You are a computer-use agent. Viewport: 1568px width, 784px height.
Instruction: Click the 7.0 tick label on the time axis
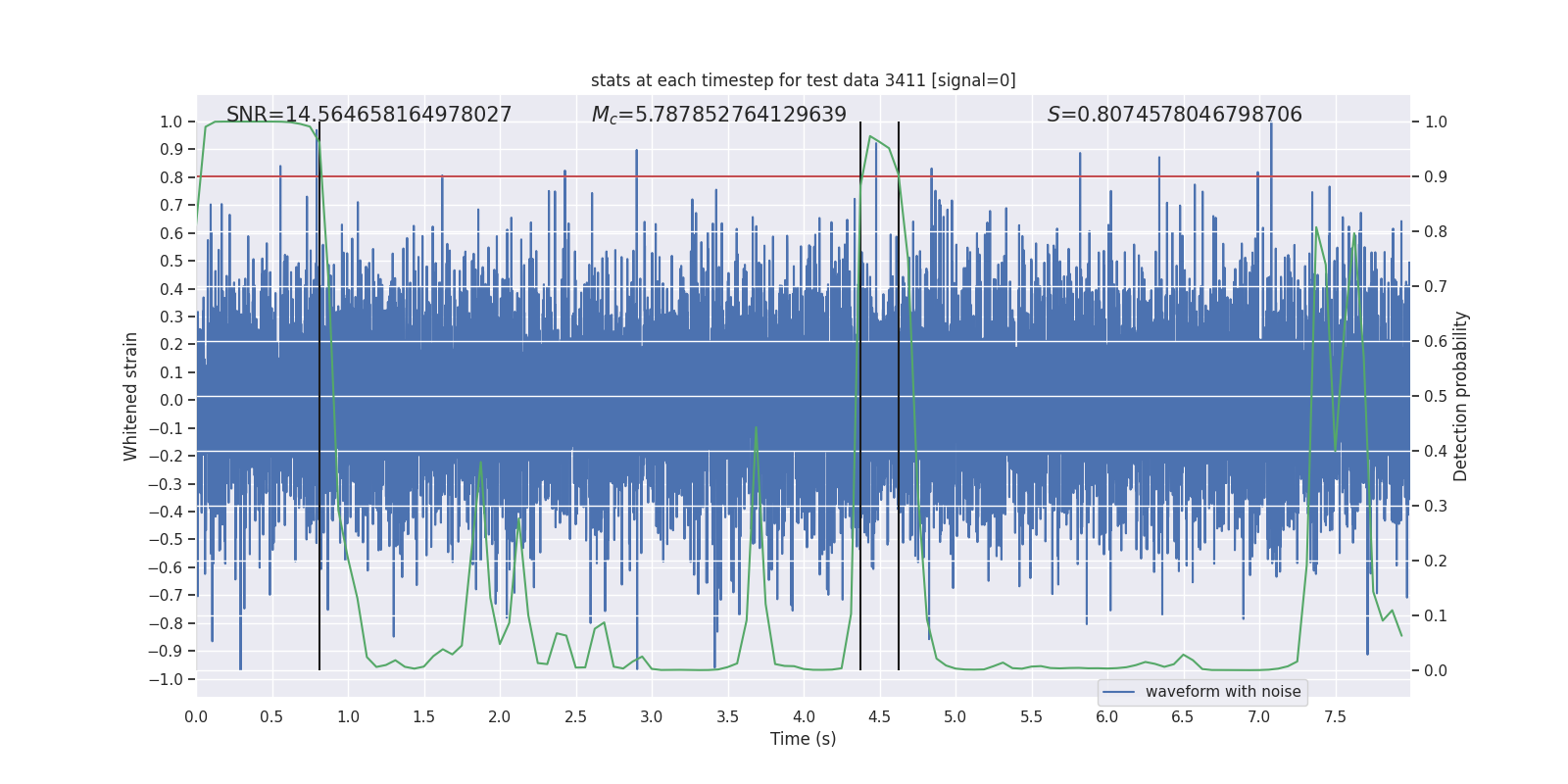coord(1259,716)
